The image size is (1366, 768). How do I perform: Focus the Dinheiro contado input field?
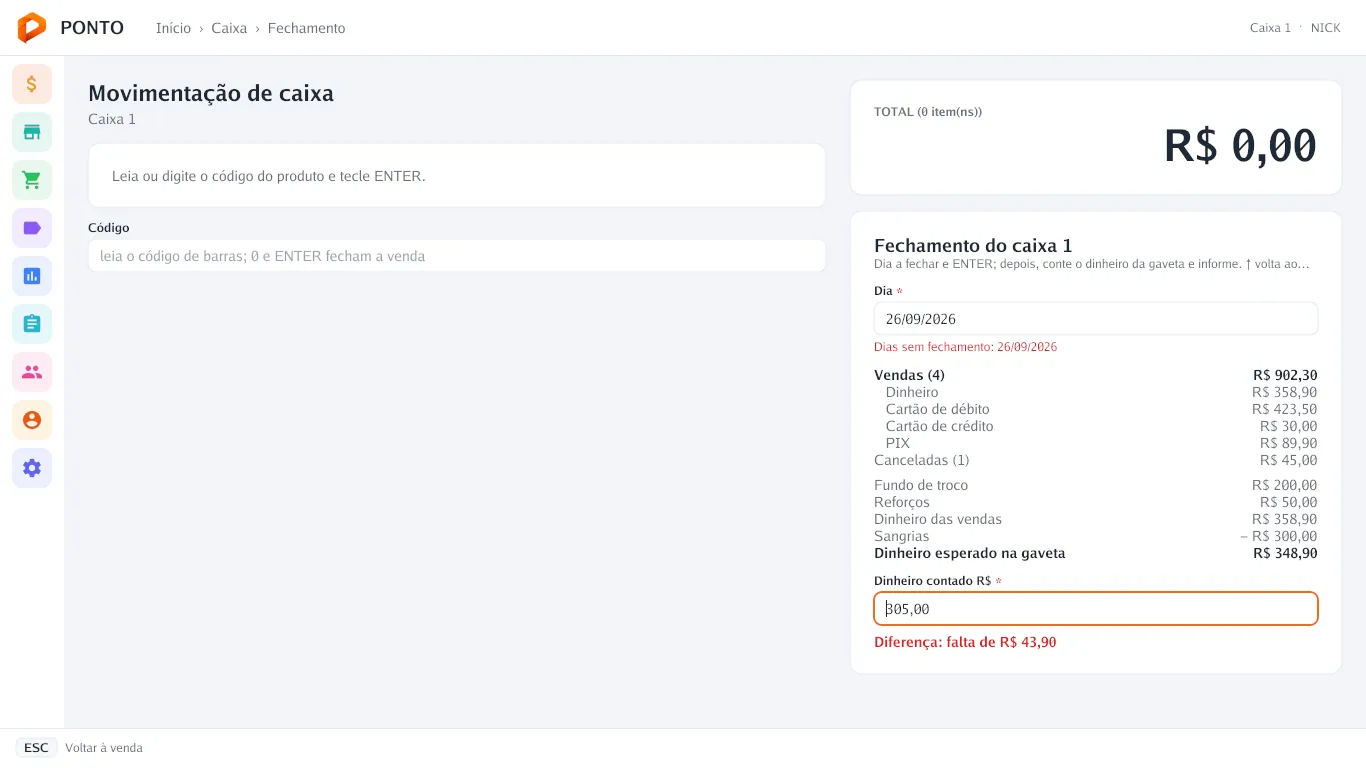pos(1096,609)
